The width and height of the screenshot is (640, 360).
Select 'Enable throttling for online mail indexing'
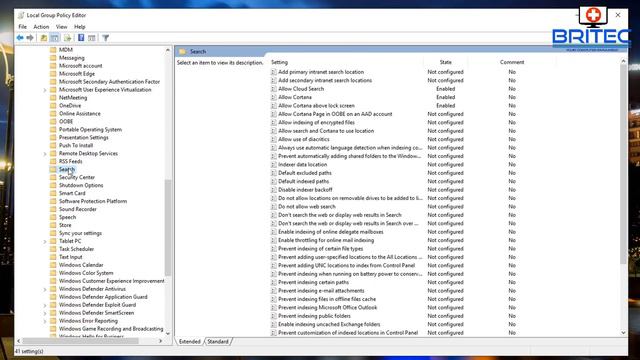click(x=326, y=240)
